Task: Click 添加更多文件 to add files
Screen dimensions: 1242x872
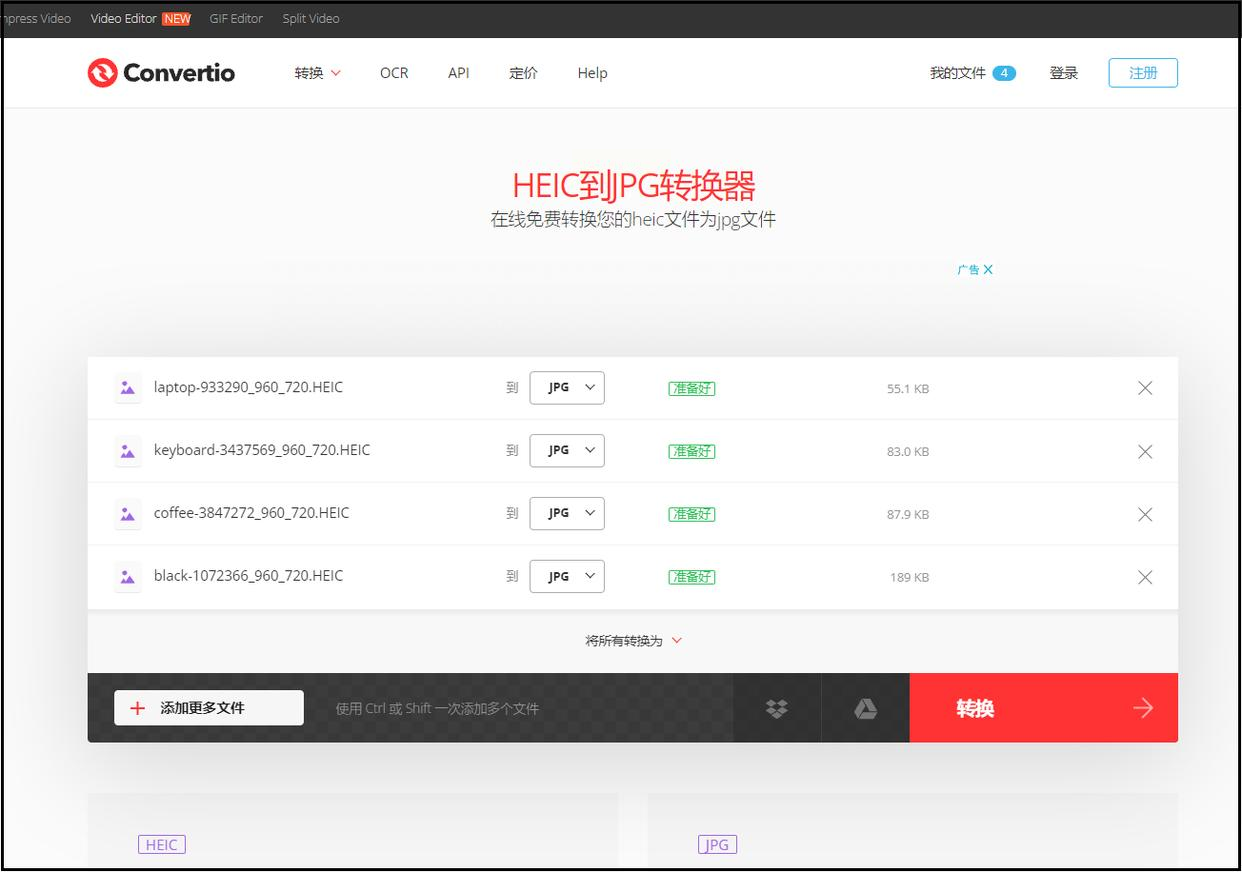Action: (209, 708)
